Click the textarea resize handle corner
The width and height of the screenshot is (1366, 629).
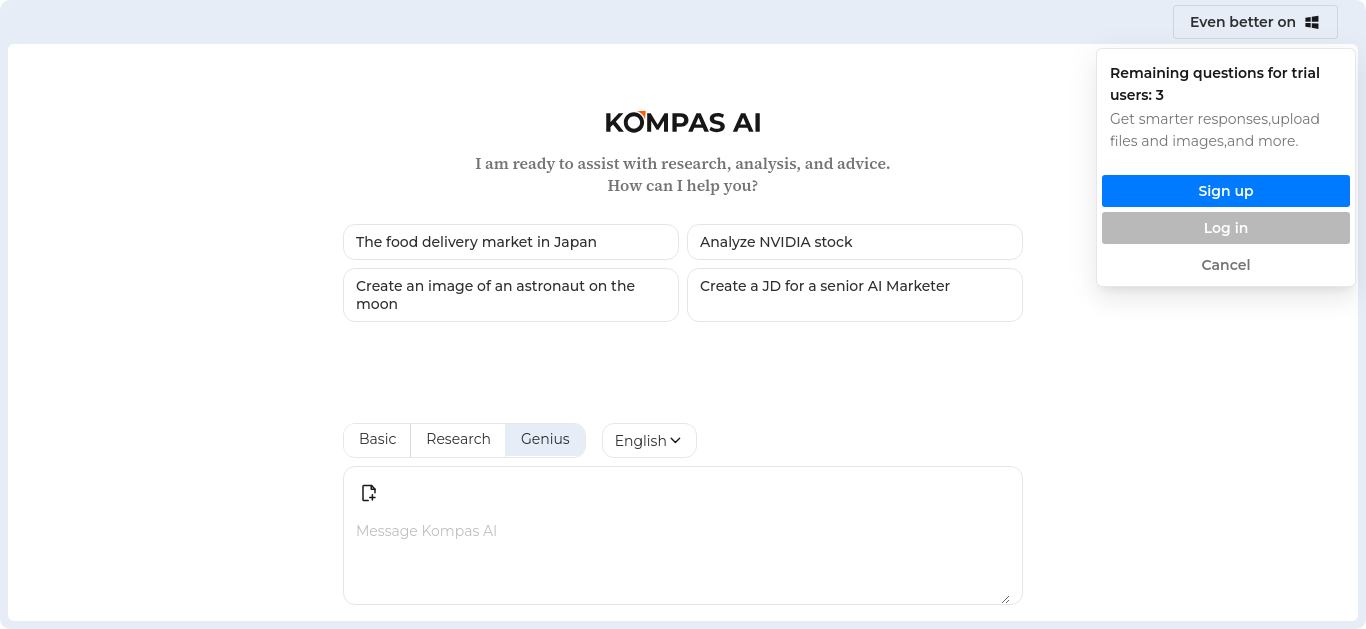tap(1005, 598)
